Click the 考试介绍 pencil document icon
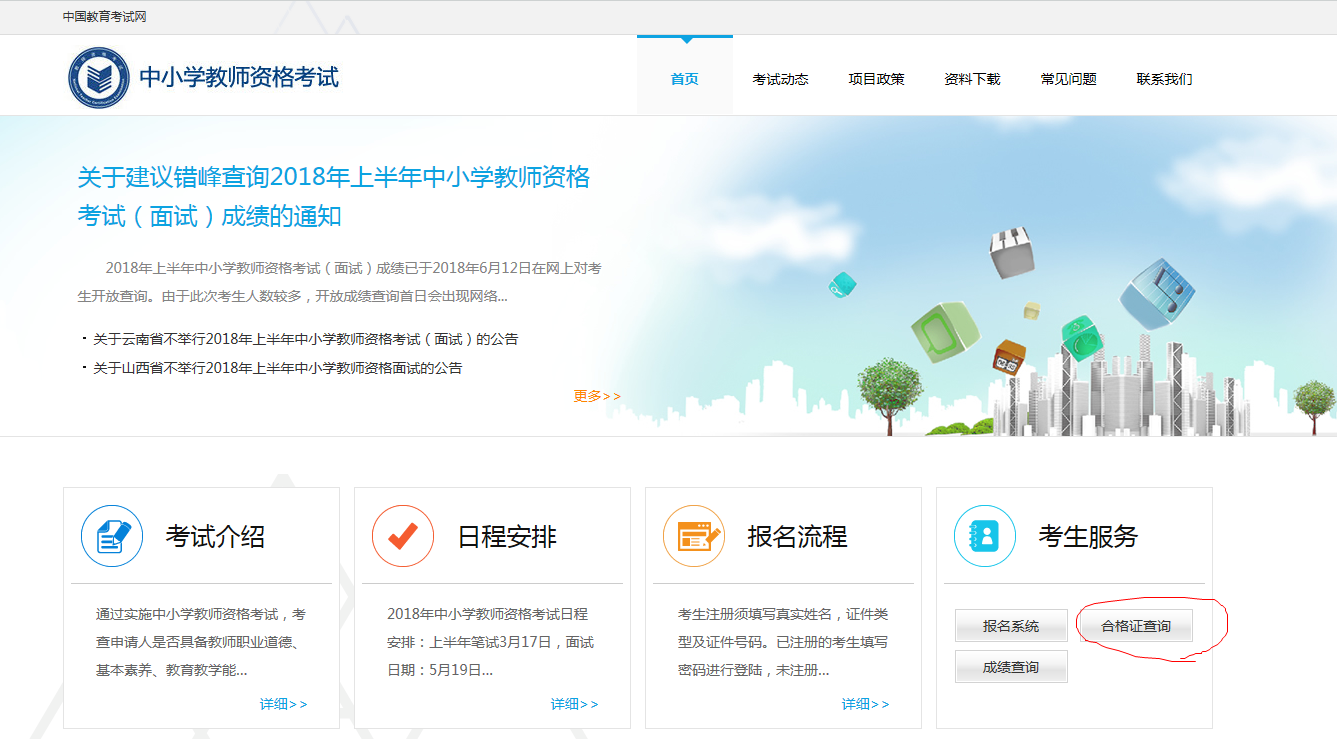 (x=112, y=536)
